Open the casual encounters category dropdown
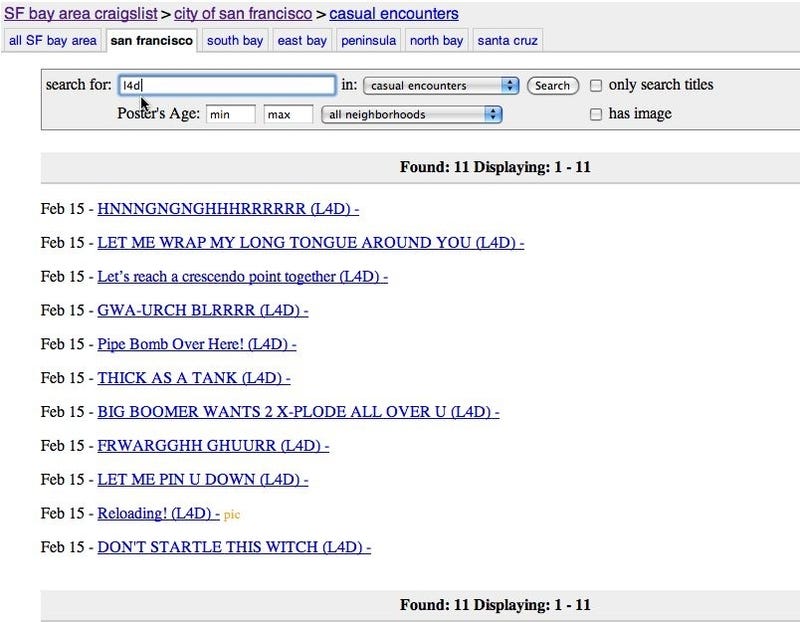Screen dimensions: 800x622 click(x=441, y=86)
